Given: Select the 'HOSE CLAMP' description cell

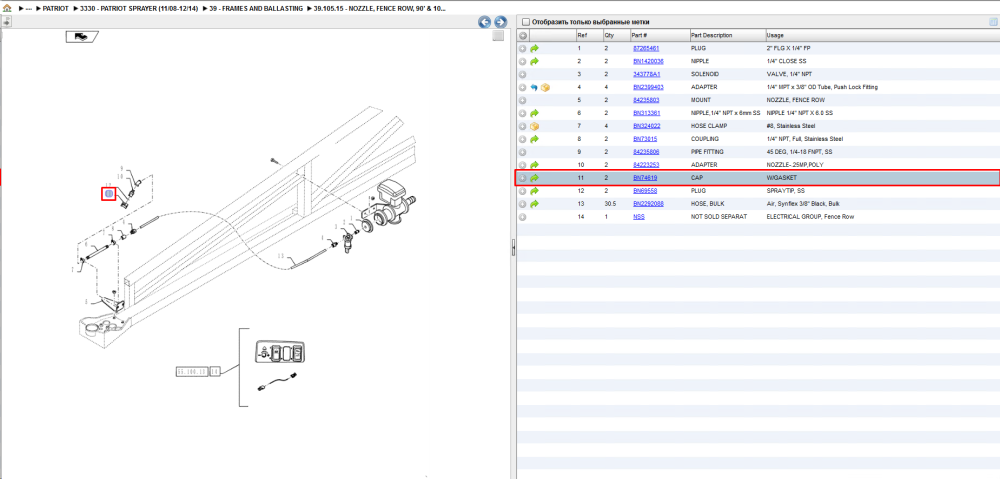Looking at the screenshot, I should point(707,126).
